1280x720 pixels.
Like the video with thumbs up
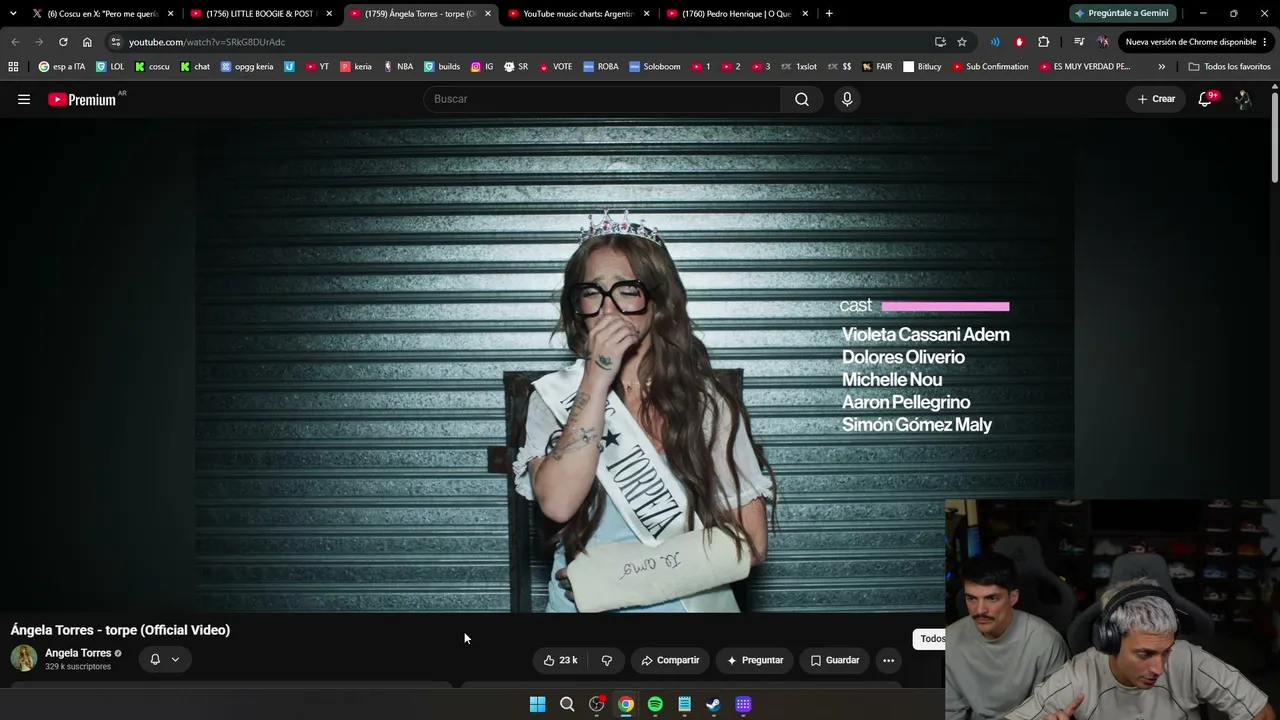(x=560, y=660)
